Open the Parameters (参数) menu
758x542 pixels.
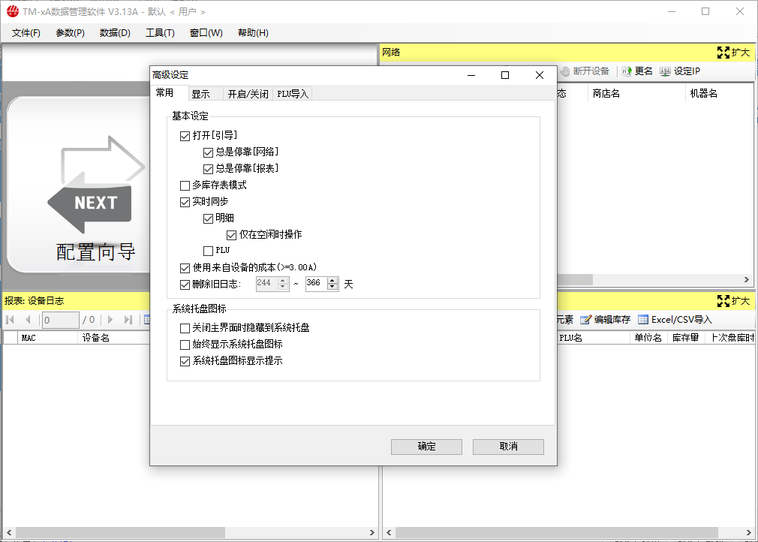pos(70,33)
